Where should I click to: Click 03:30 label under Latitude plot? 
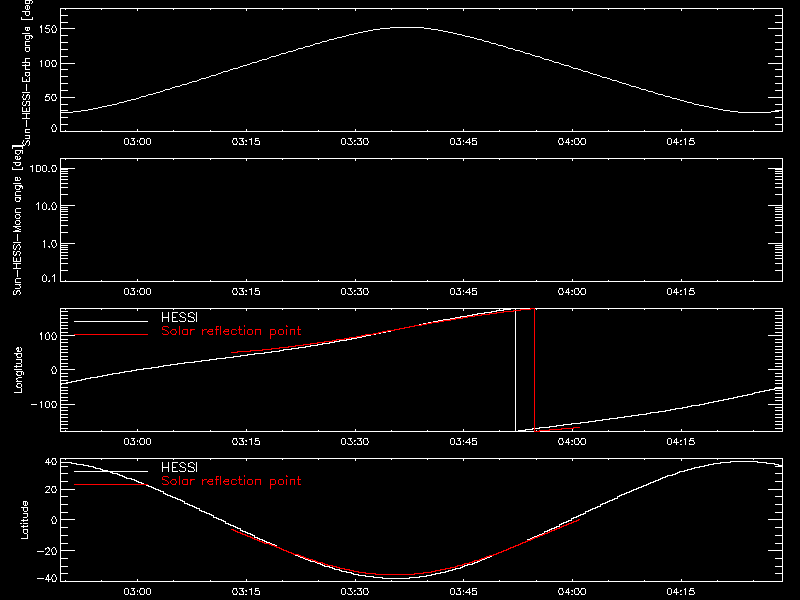(355, 592)
